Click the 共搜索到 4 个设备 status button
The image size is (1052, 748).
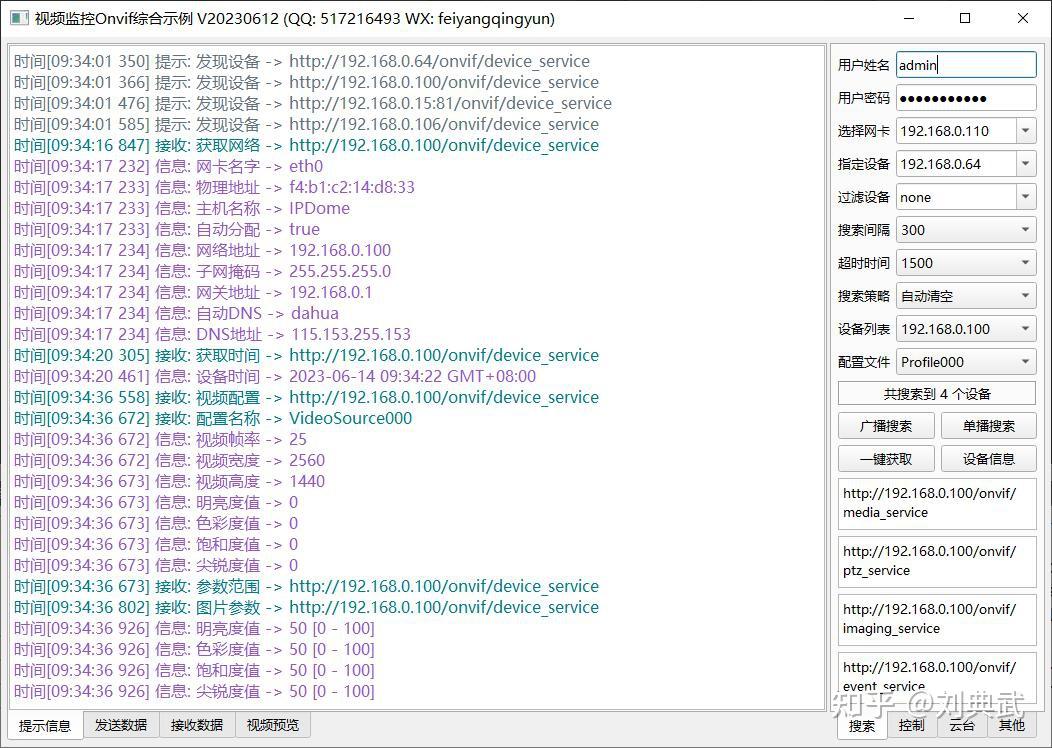point(936,392)
